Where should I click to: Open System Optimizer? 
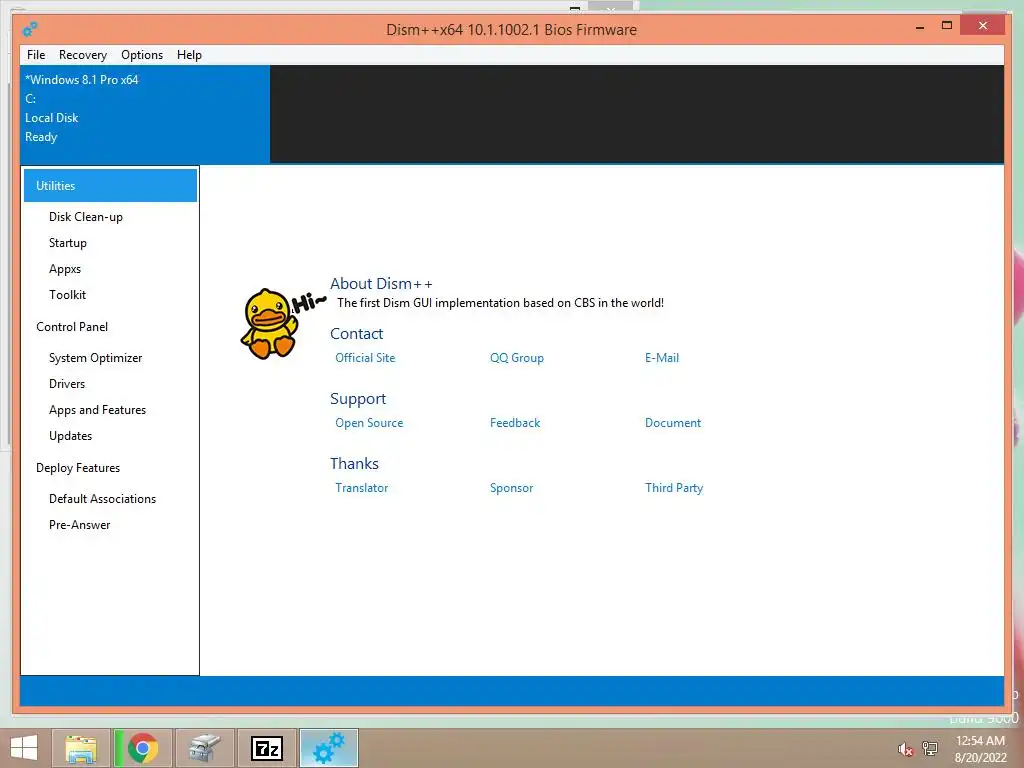[x=95, y=358]
